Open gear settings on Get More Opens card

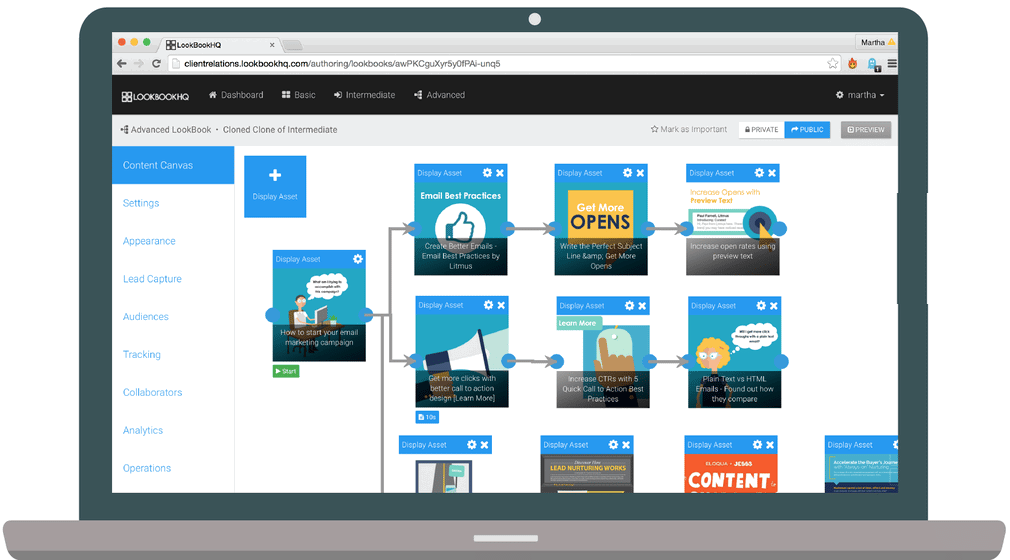pos(627,173)
